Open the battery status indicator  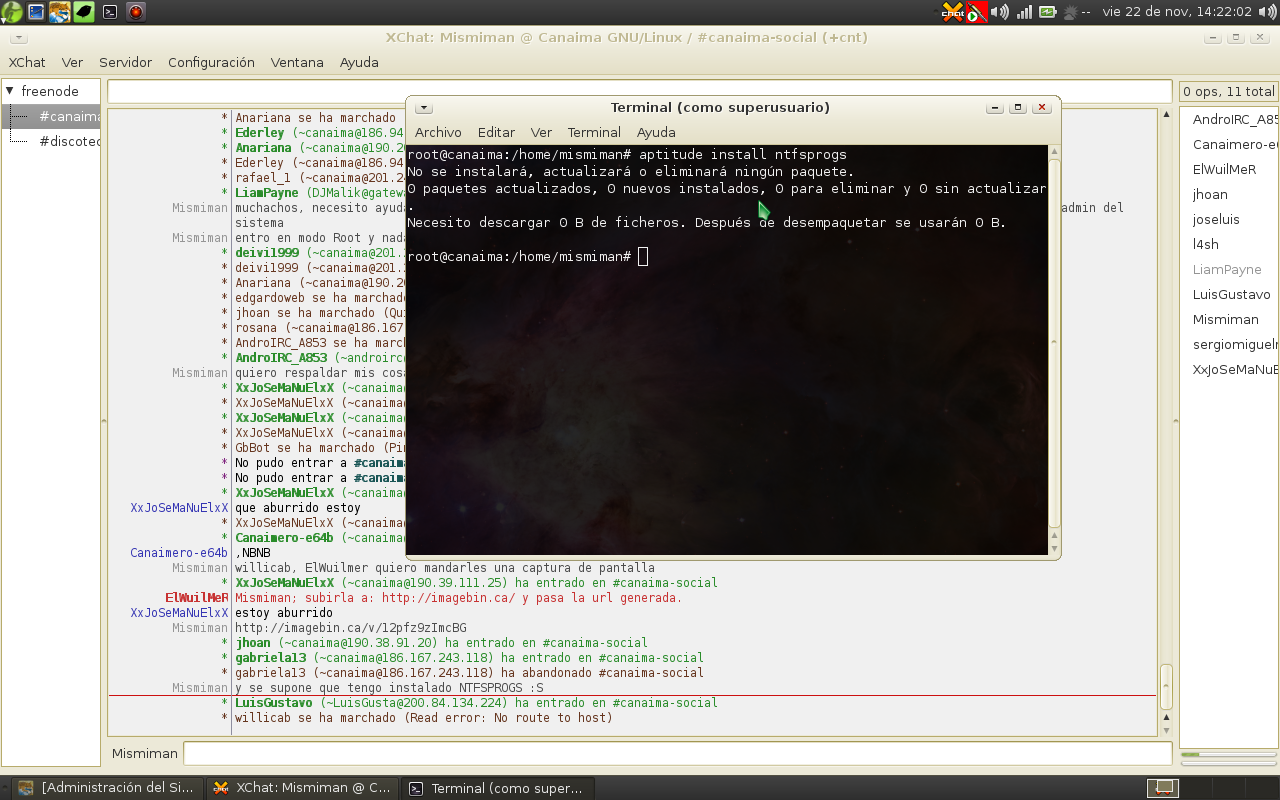pos(1048,12)
